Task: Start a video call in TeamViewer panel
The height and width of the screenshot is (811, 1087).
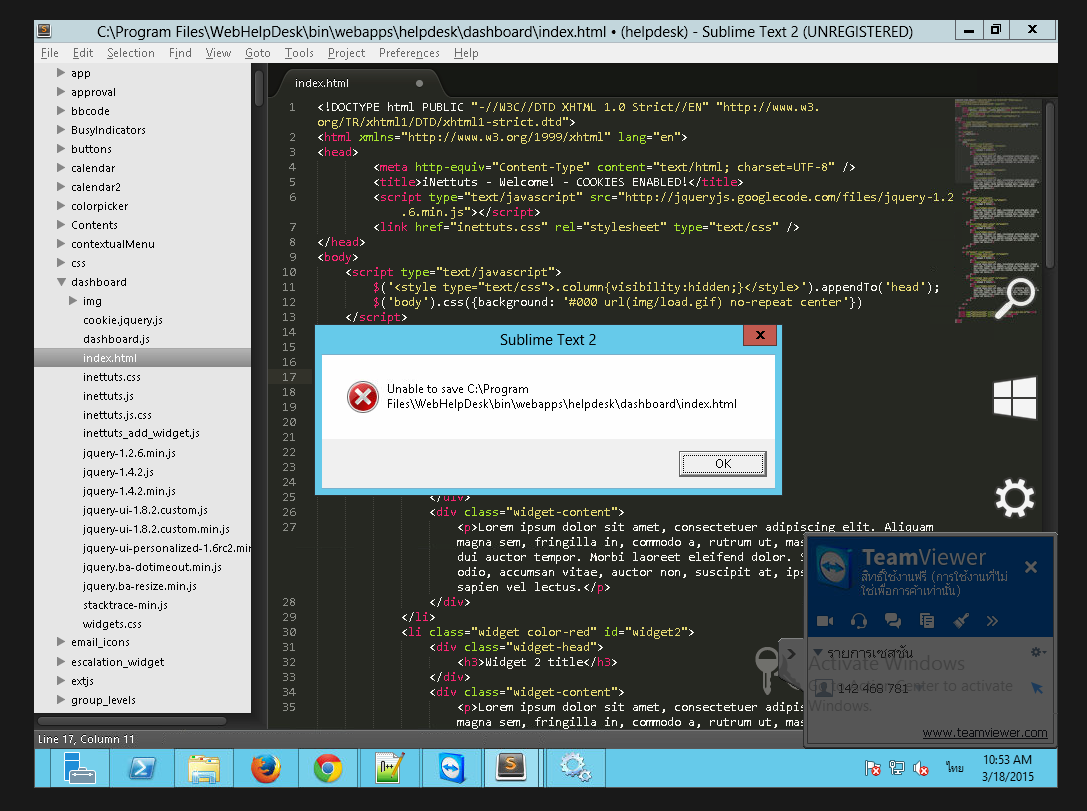Action: point(826,620)
